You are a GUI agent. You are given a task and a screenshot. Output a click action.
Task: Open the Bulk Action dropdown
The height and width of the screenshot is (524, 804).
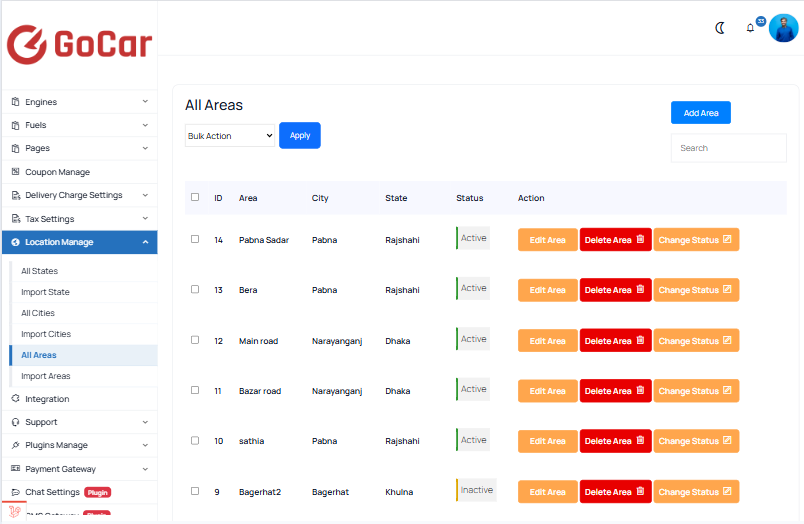(230, 135)
